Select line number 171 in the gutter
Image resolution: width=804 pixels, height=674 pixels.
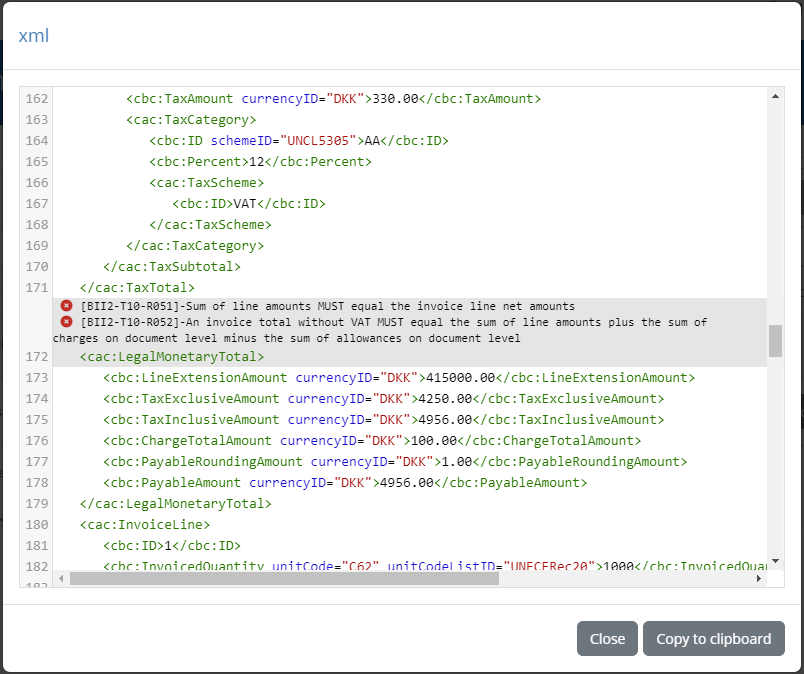(x=36, y=286)
